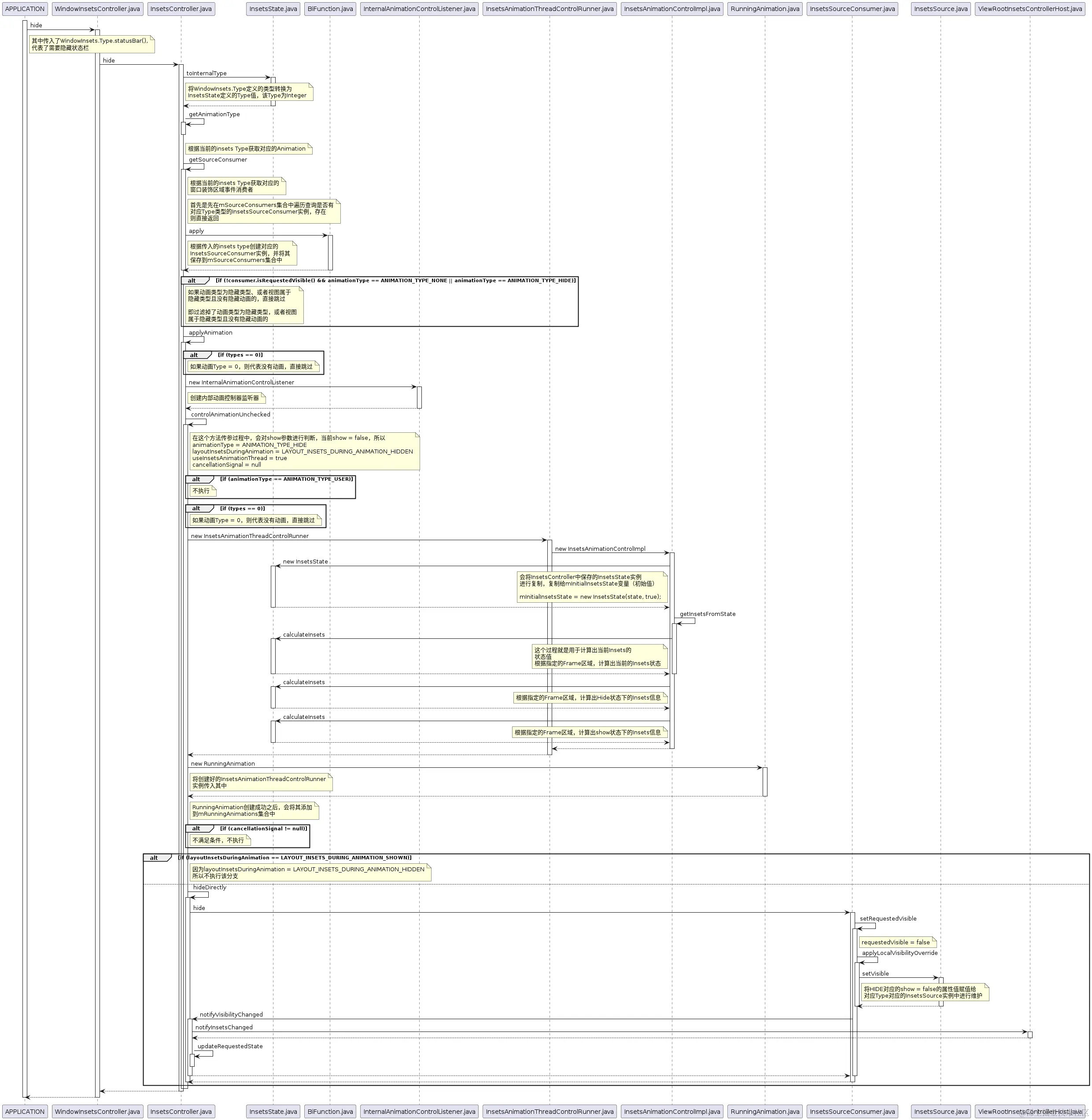Select the top InsetsController.java header box
Viewport: 1092px width, 1120px height.
click(x=181, y=9)
